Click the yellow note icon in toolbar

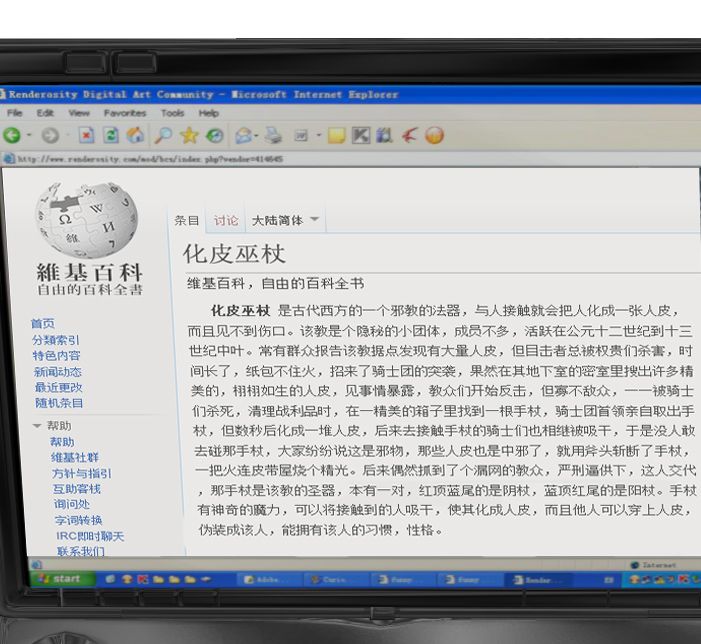click(337, 135)
